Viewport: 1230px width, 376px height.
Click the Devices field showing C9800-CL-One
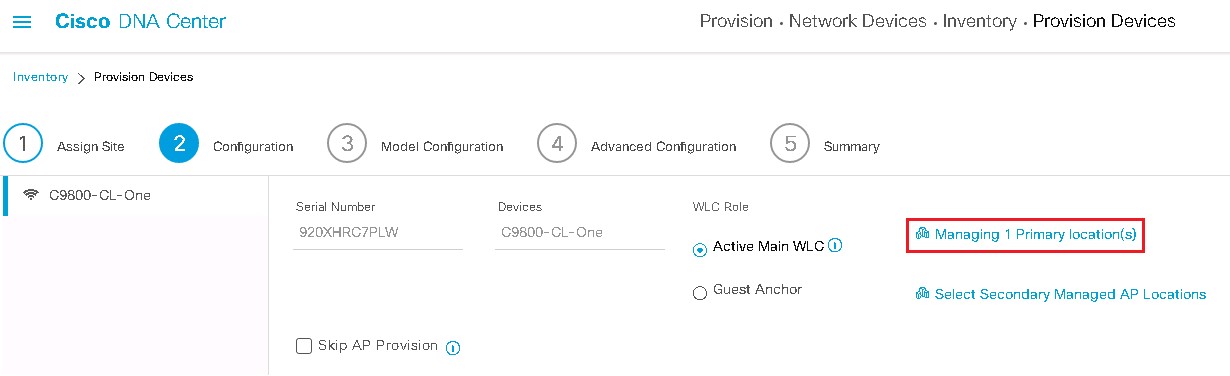click(579, 232)
